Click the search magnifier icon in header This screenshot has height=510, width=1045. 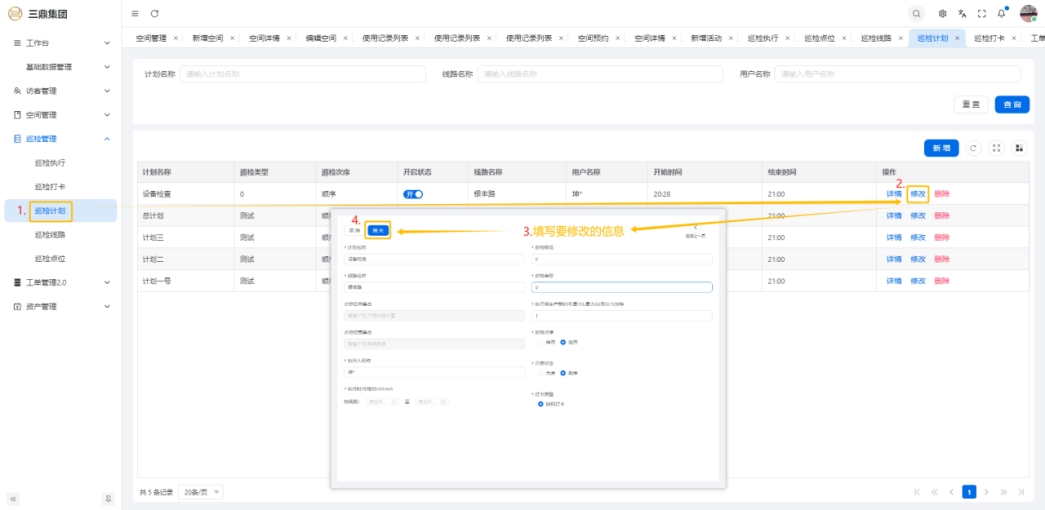coord(916,13)
